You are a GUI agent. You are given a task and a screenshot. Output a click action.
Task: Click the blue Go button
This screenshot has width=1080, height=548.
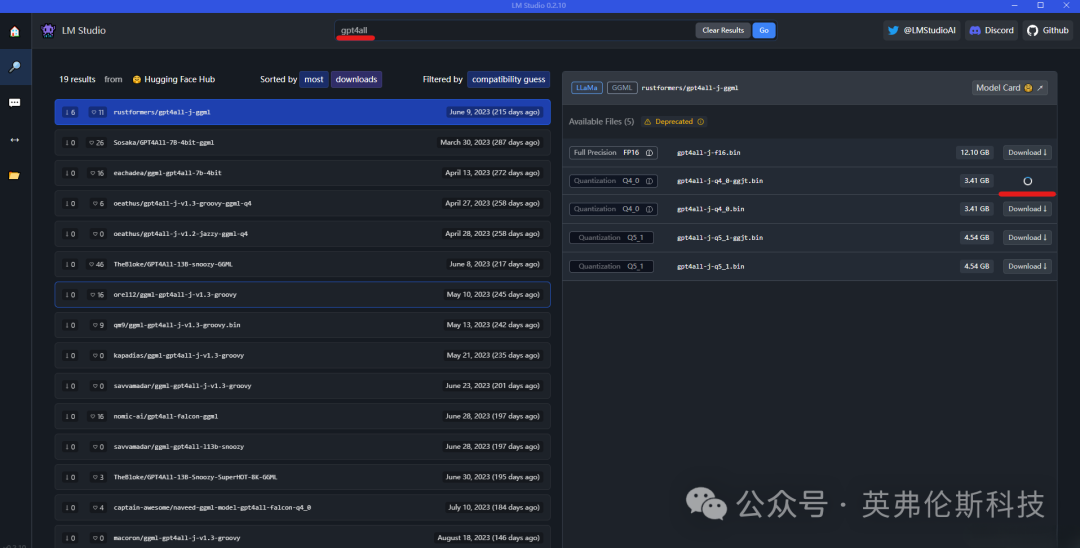(764, 30)
